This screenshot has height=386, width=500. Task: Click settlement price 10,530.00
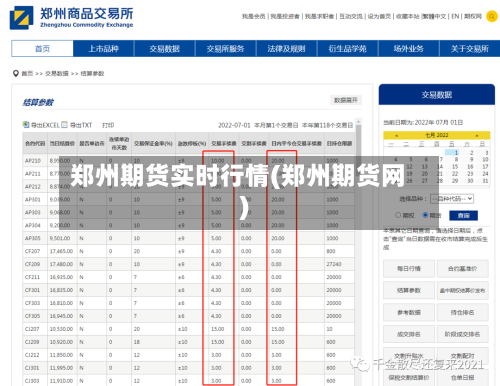point(61,329)
